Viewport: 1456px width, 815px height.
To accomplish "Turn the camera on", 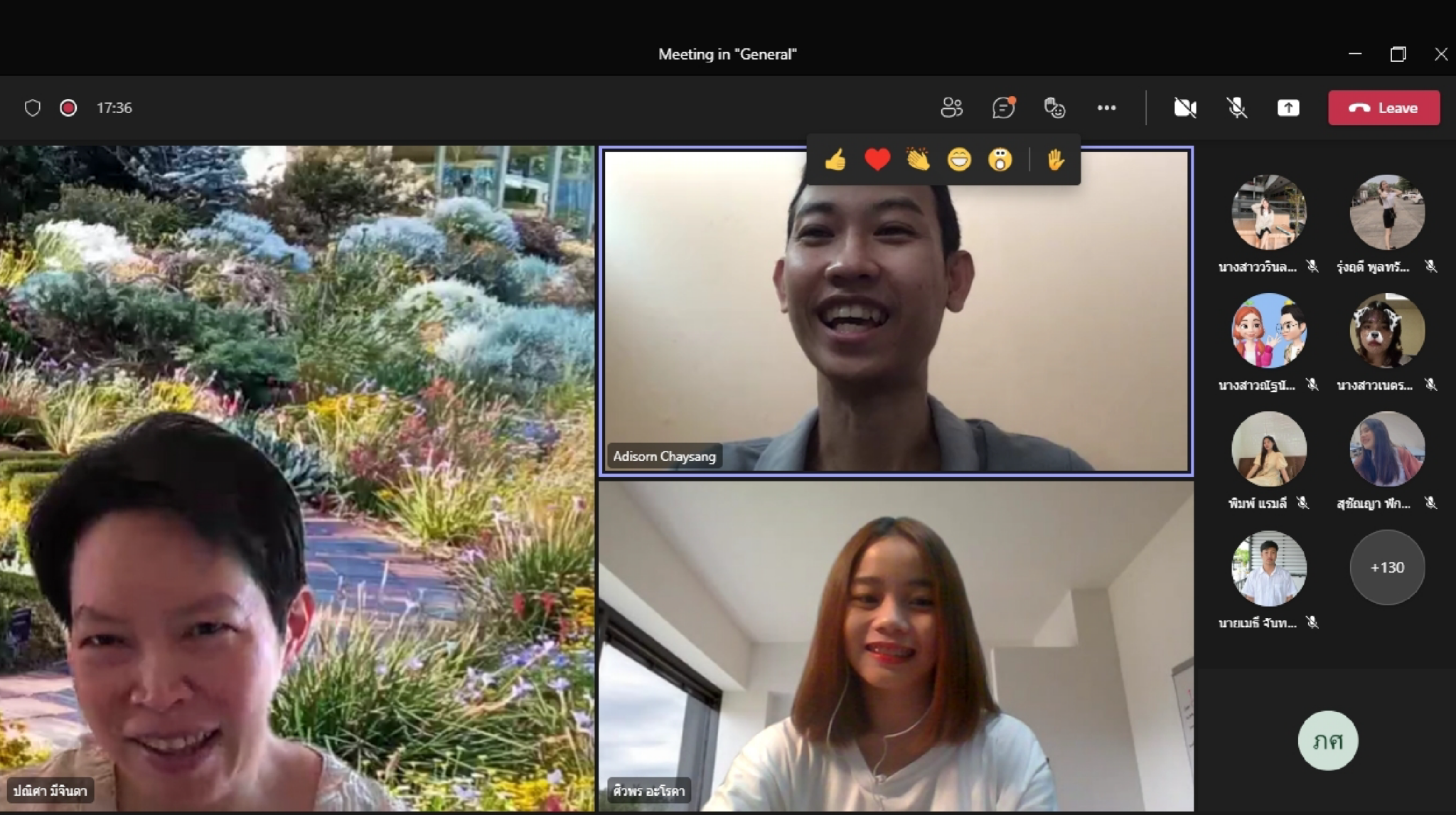I will click(1185, 108).
